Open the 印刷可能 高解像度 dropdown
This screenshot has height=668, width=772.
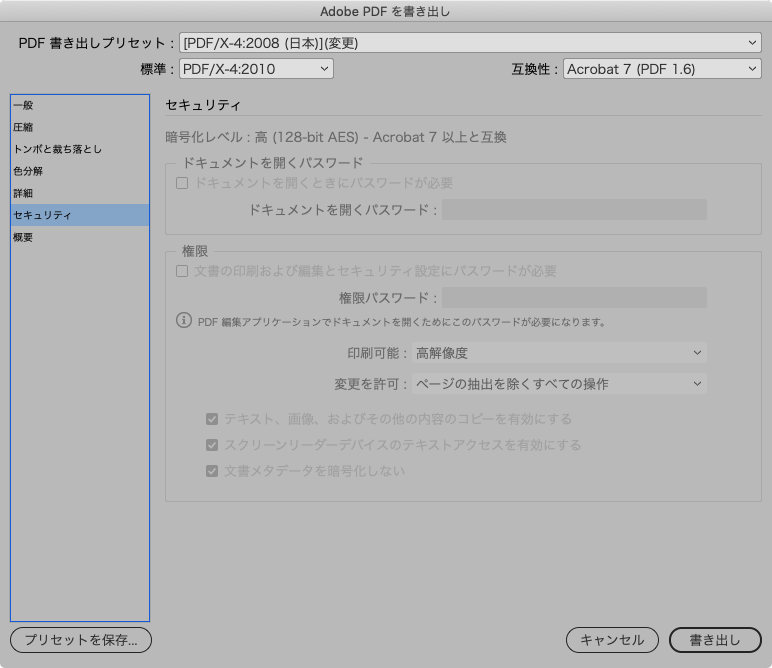click(559, 353)
